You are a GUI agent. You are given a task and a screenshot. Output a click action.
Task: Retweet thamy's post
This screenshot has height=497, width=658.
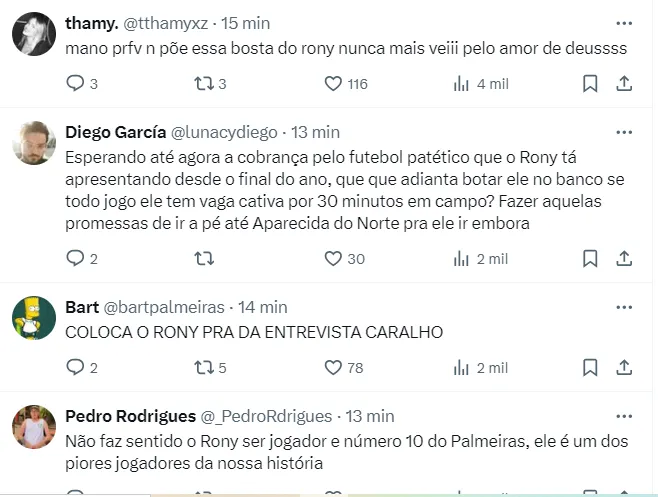[x=203, y=84]
